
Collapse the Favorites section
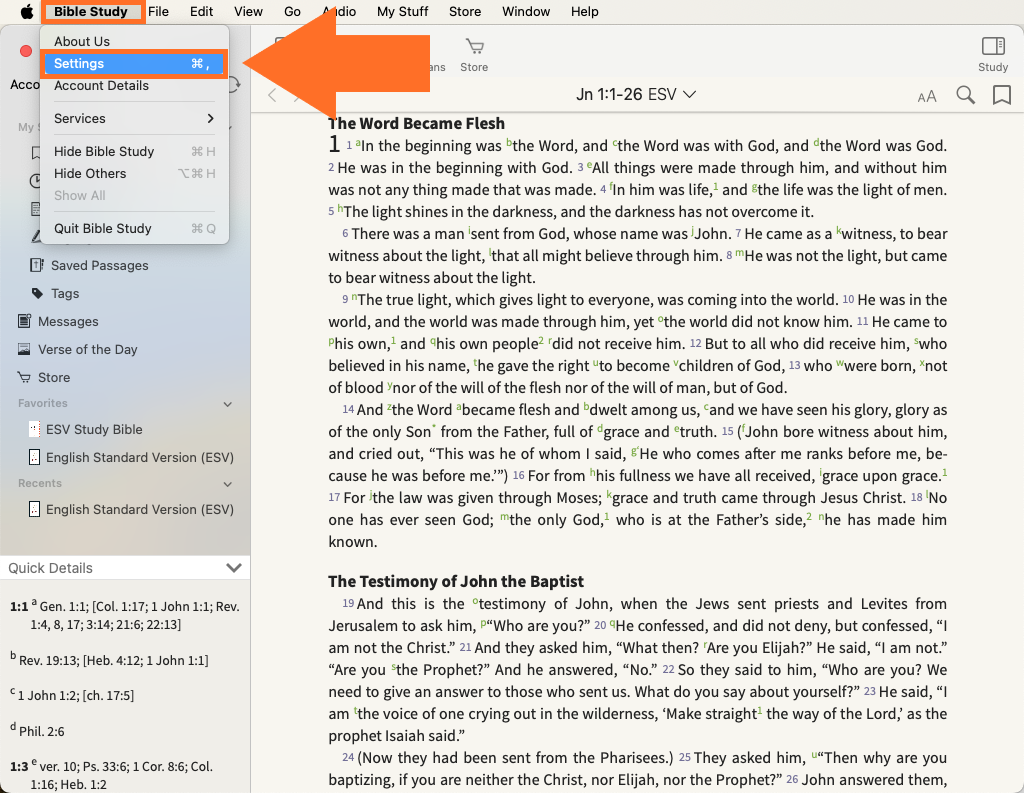(x=228, y=404)
